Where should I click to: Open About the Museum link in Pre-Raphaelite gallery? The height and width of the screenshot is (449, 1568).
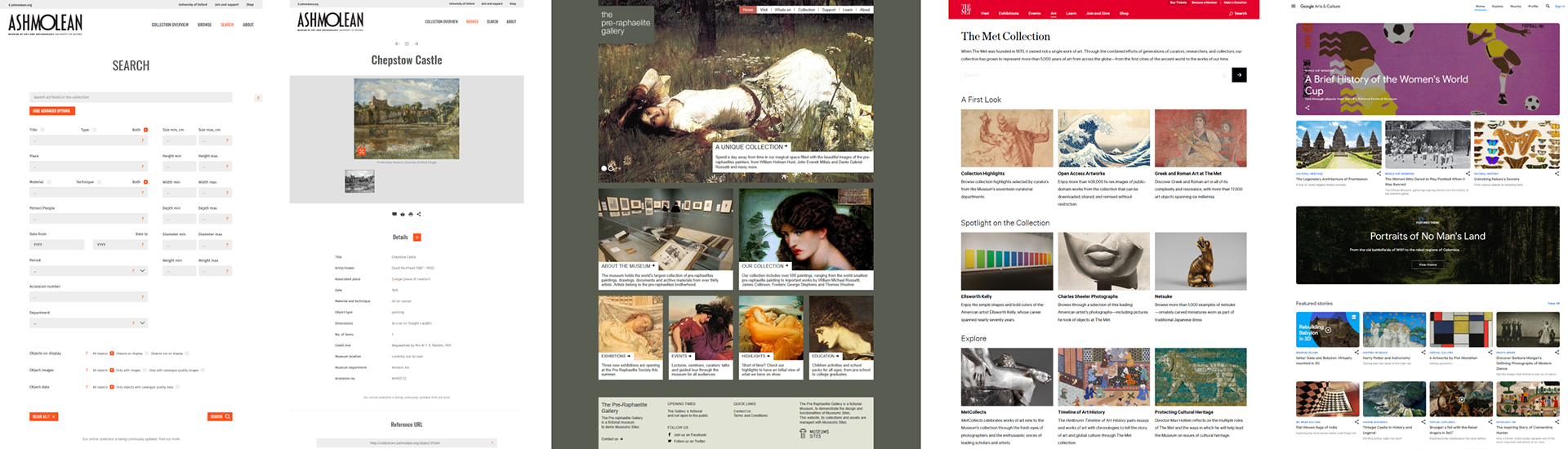coord(628,266)
